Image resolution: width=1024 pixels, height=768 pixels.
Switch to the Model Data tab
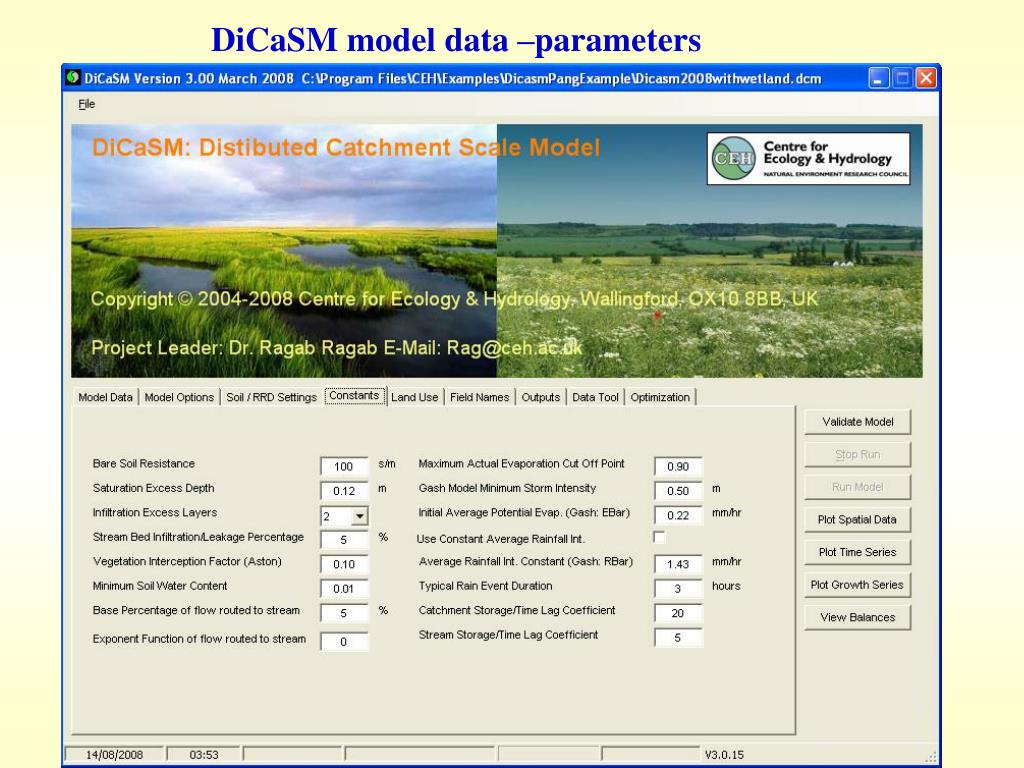(105, 397)
